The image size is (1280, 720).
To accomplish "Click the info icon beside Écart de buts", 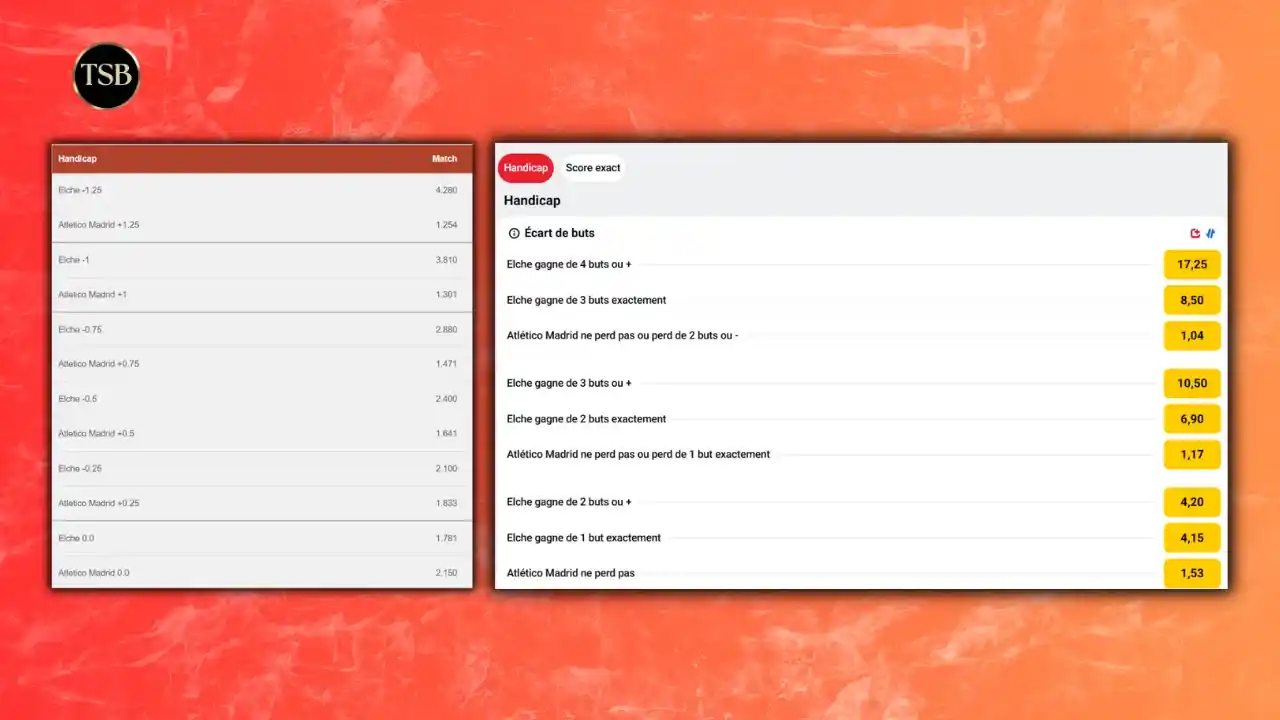I will click(x=514, y=233).
